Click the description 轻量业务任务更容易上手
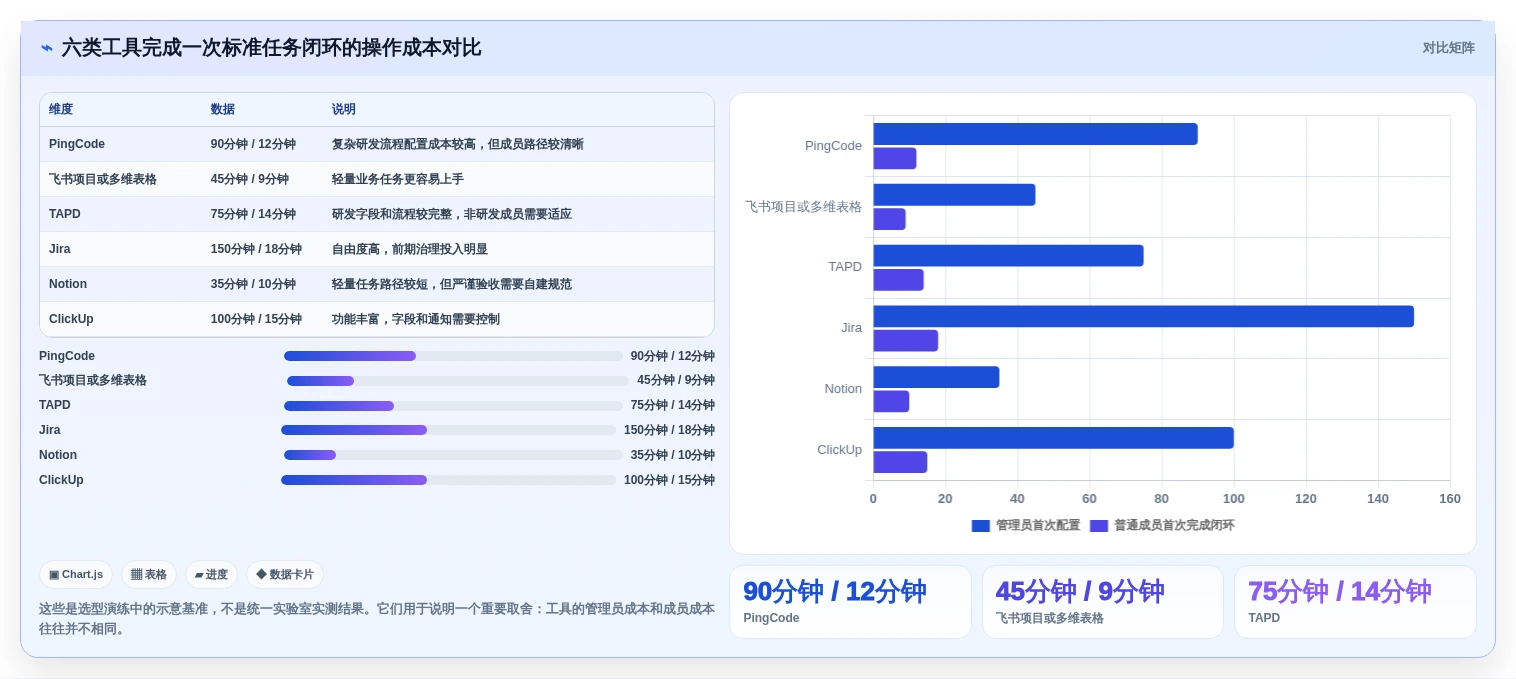The height and width of the screenshot is (679, 1516). [398, 179]
